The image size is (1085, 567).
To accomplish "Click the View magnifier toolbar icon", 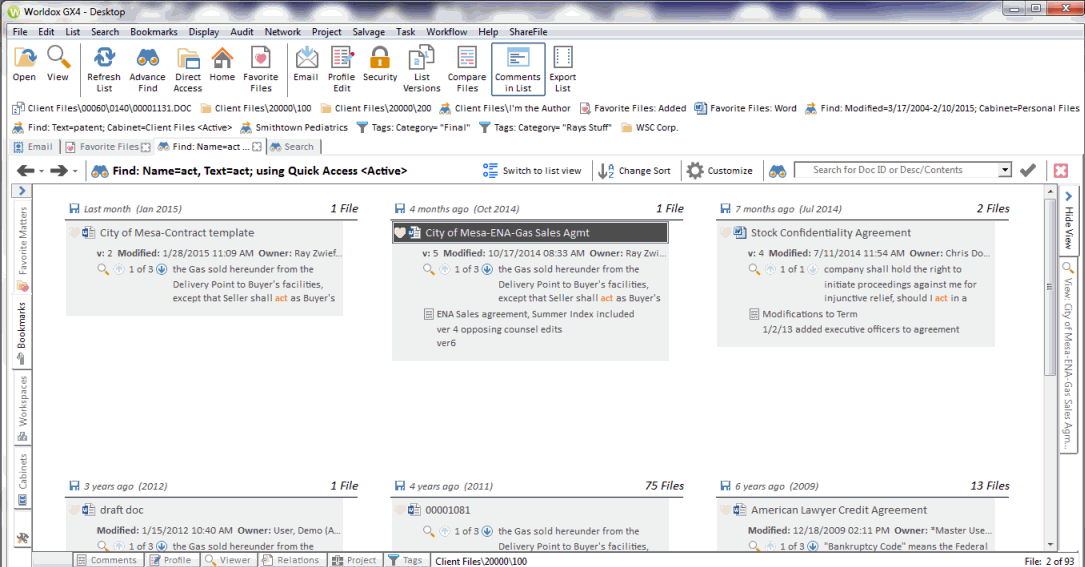I will coord(58,64).
